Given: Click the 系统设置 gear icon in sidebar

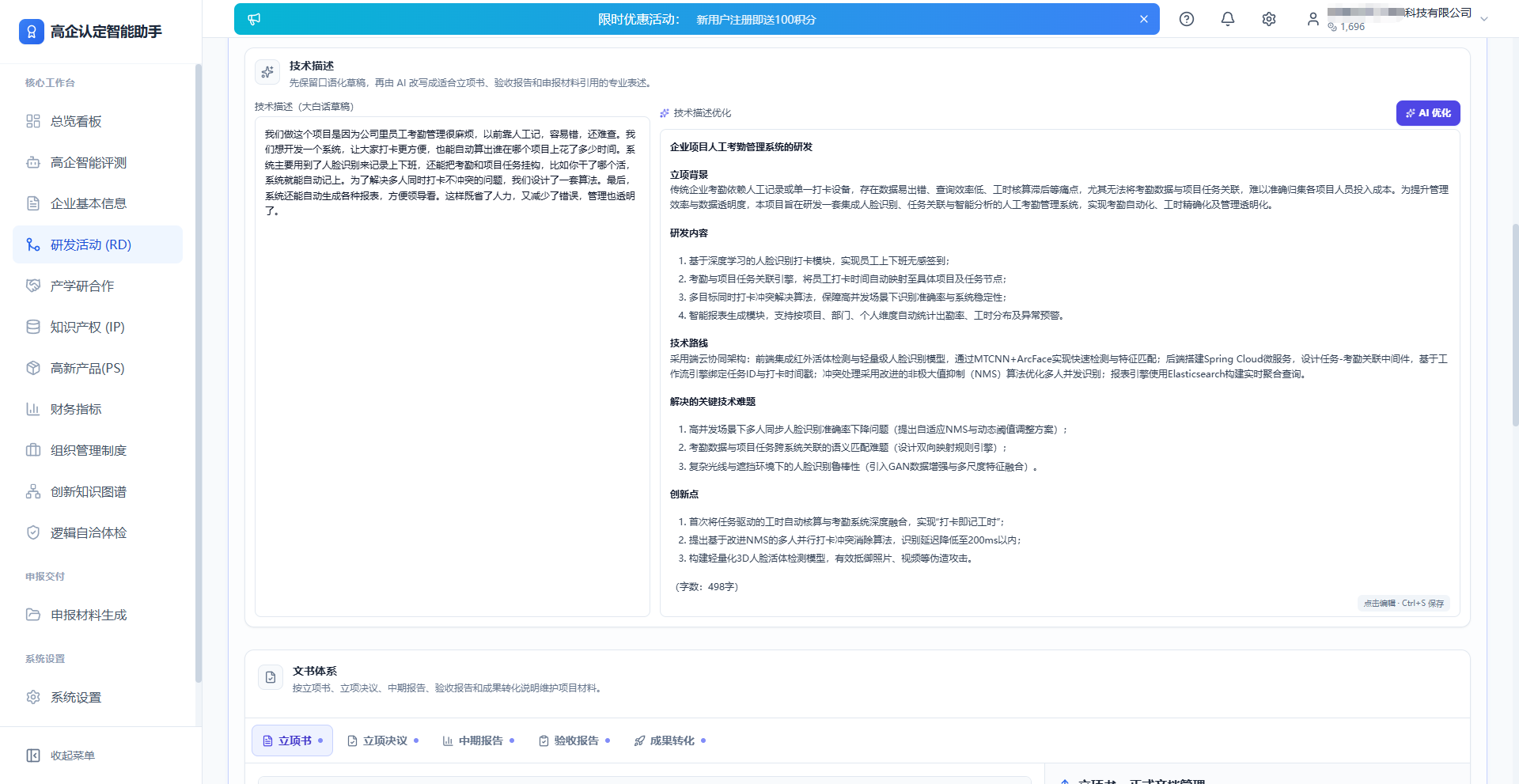Looking at the screenshot, I should (x=33, y=697).
